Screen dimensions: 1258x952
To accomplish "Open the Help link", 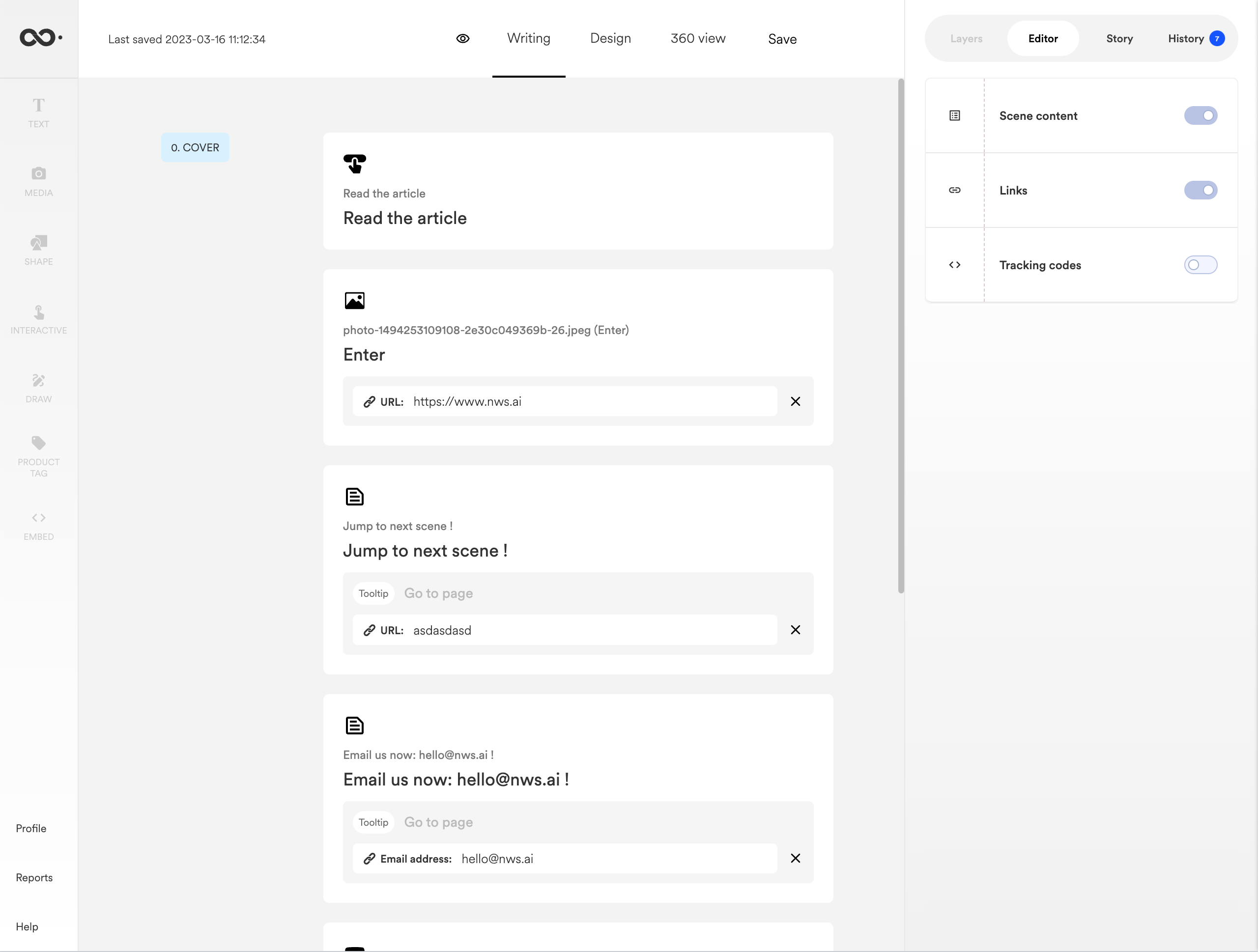I will coord(28,926).
